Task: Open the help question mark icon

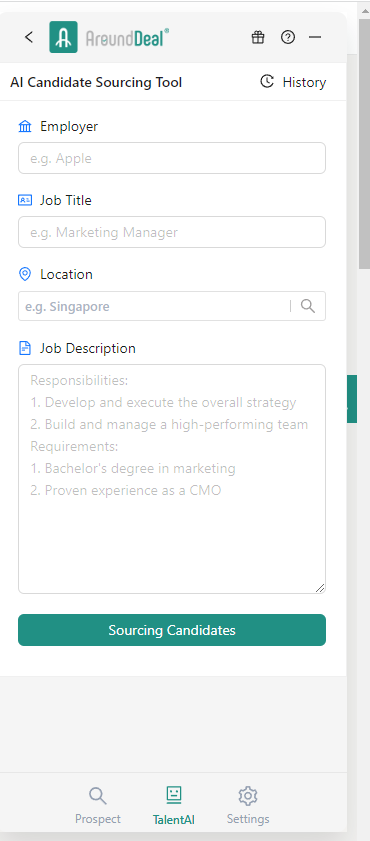Action: coord(288,37)
